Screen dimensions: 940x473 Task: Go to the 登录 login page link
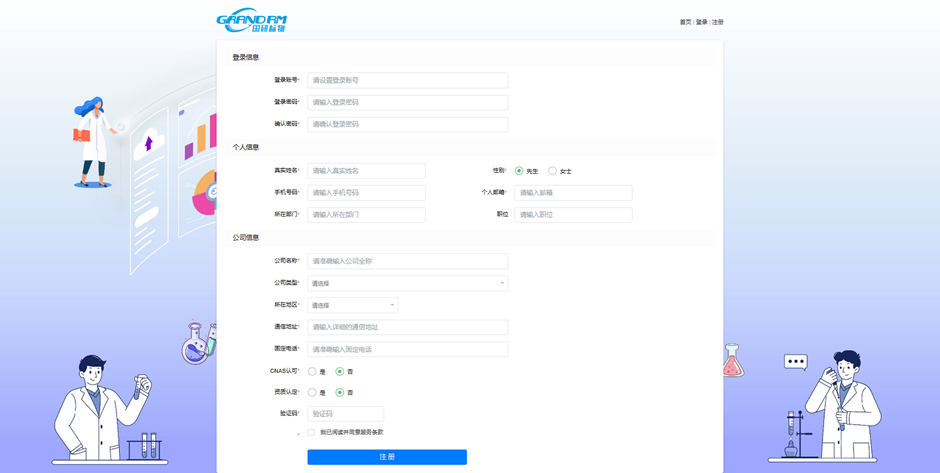point(701,22)
